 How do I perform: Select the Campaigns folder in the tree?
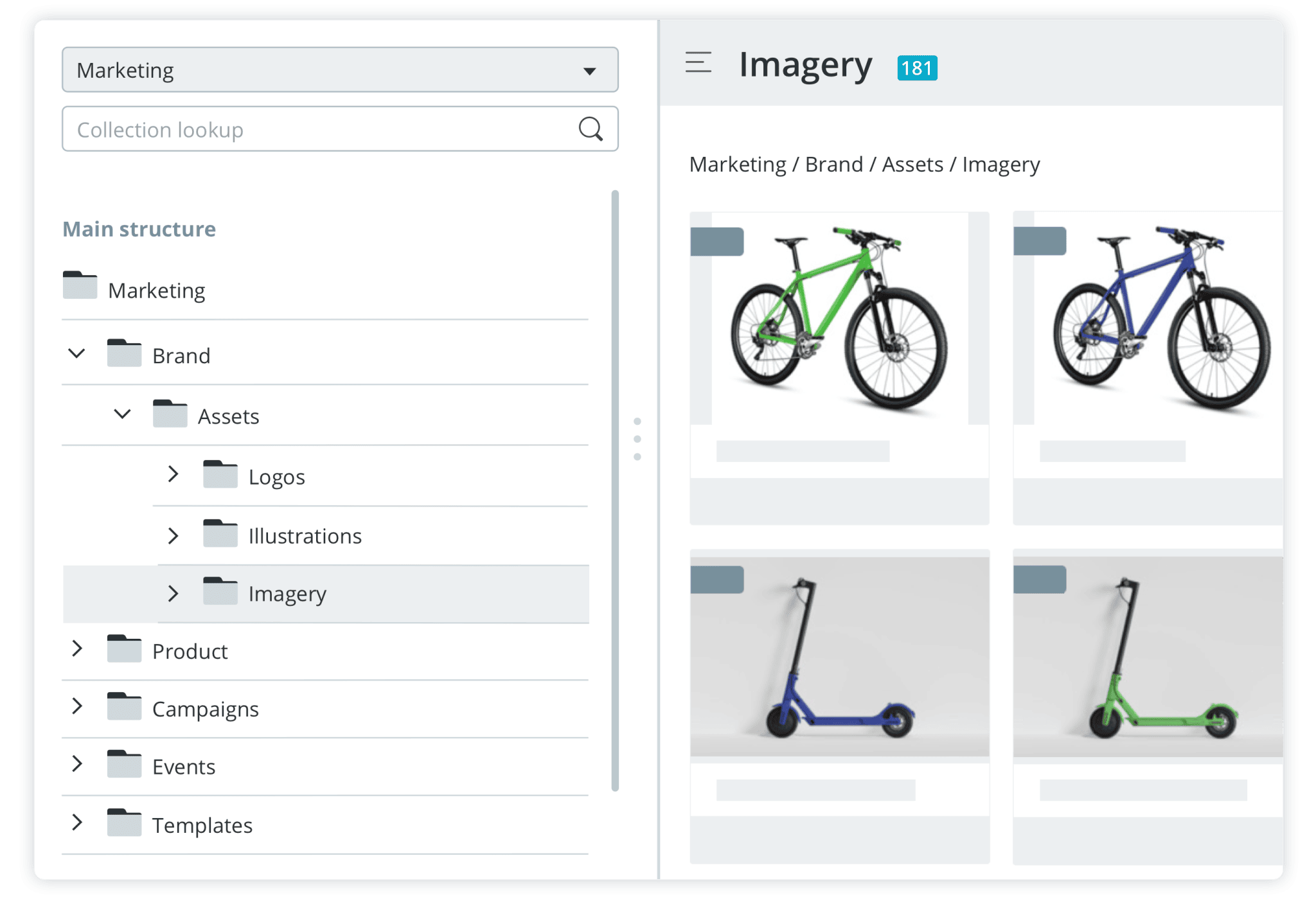[x=204, y=708]
